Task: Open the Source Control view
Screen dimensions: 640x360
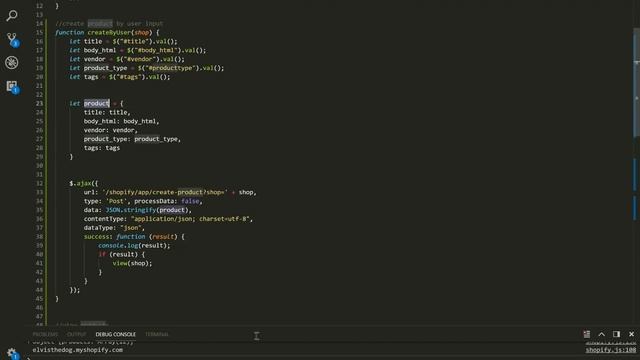Action: (12, 39)
